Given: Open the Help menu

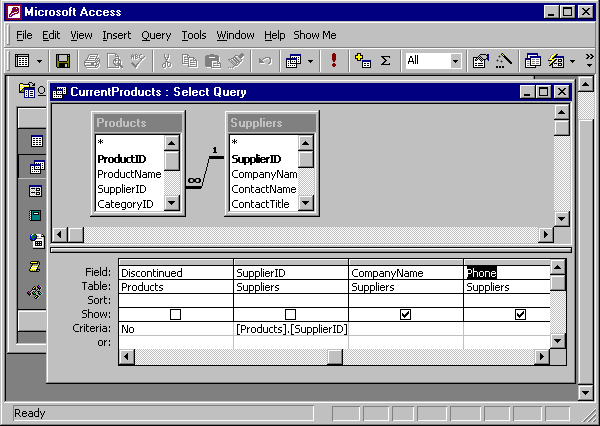Looking at the screenshot, I should pyautogui.click(x=274, y=35).
